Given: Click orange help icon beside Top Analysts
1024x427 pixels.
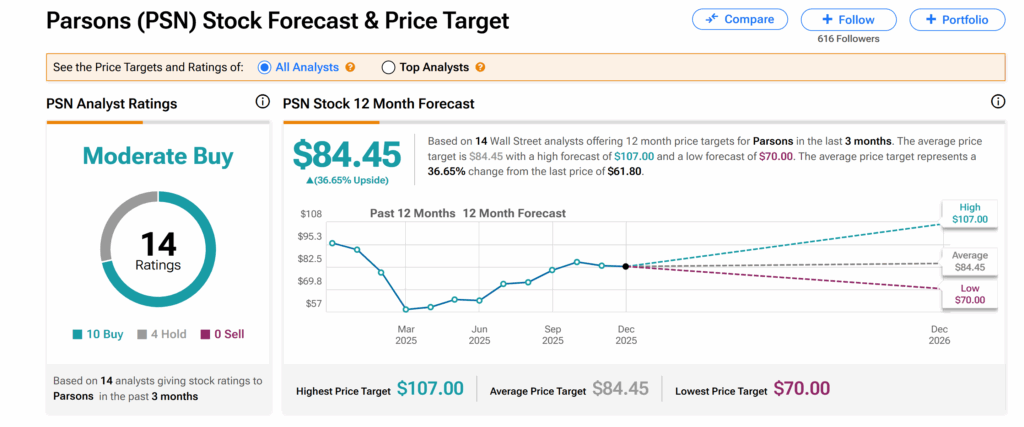Looking at the screenshot, I should click(481, 67).
